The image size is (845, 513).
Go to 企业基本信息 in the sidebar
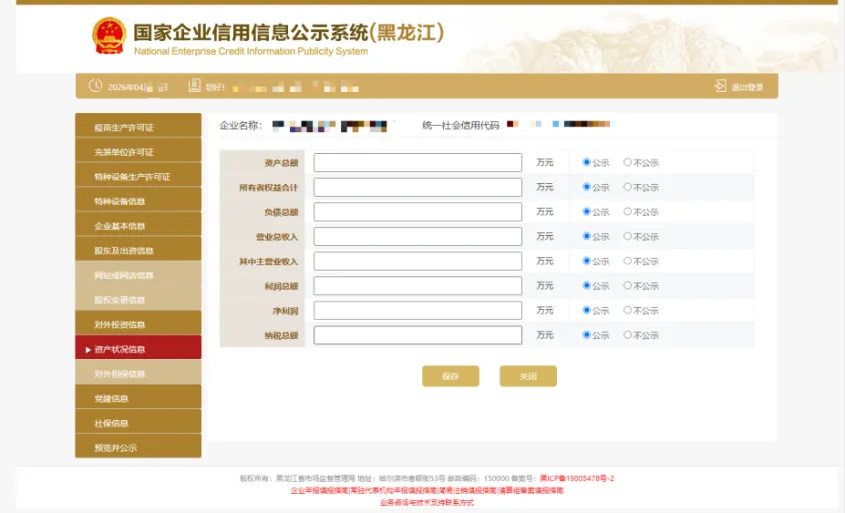pos(138,225)
